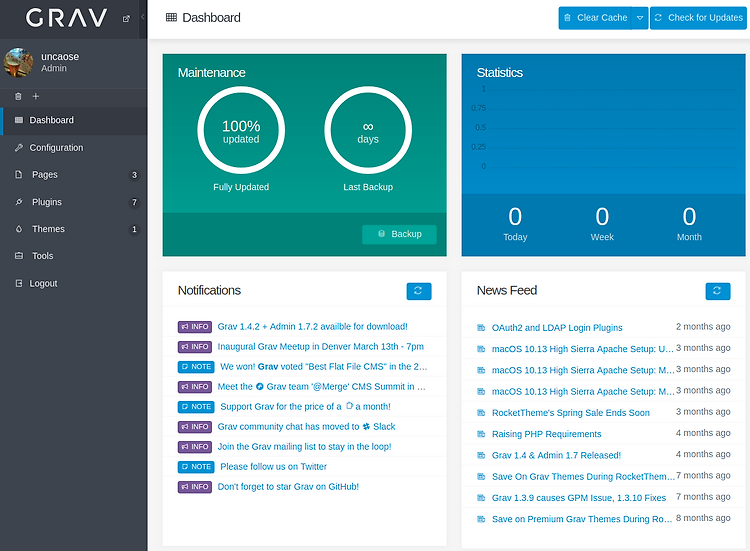Click the 100% updated progress circle

point(241,130)
